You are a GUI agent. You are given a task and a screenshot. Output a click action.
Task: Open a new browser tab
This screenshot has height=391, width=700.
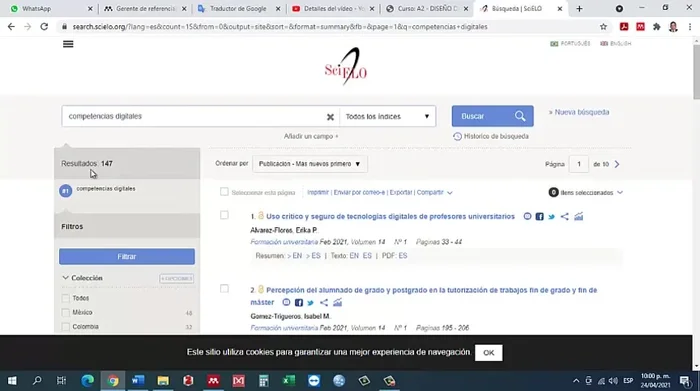579,8
